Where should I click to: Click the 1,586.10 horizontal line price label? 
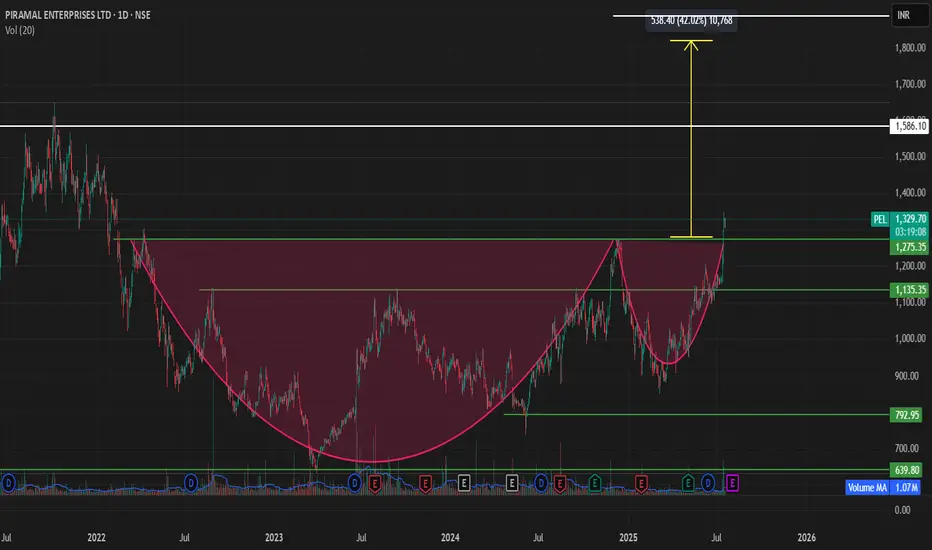click(909, 126)
